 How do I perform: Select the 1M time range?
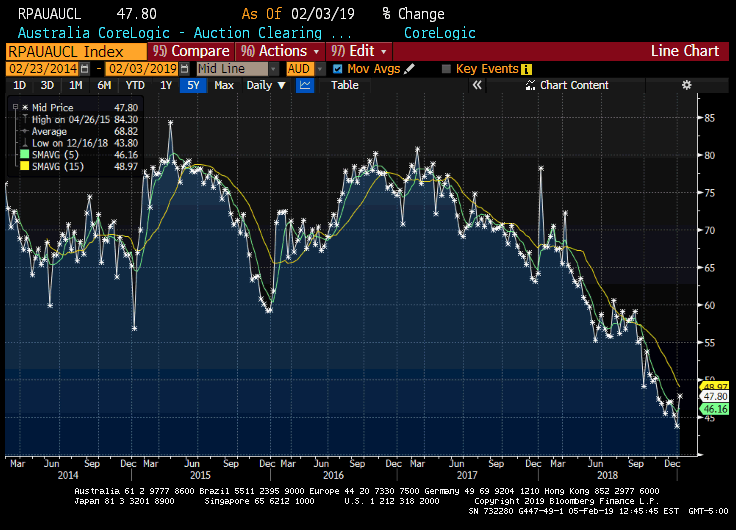tap(76, 85)
